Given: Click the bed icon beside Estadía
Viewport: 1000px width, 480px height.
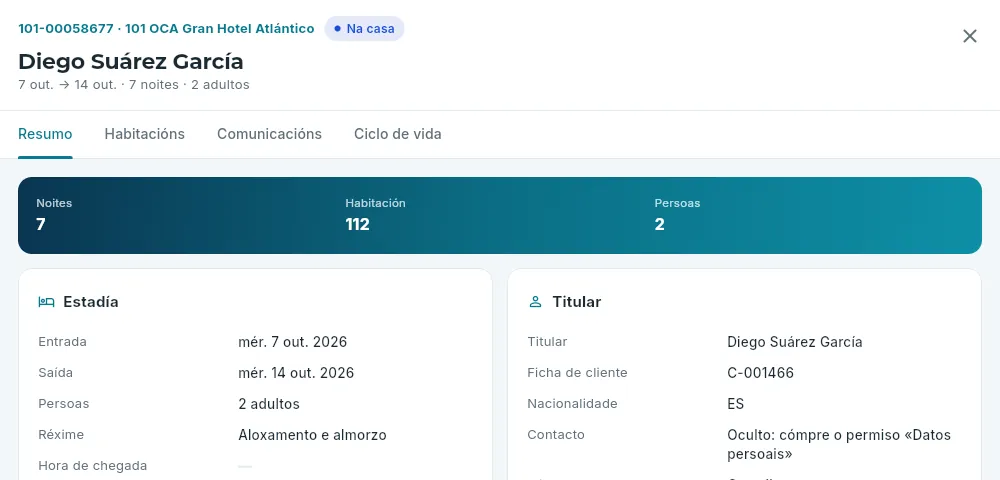Looking at the screenshot, I should pyautogui.click(x=46, y=302).
